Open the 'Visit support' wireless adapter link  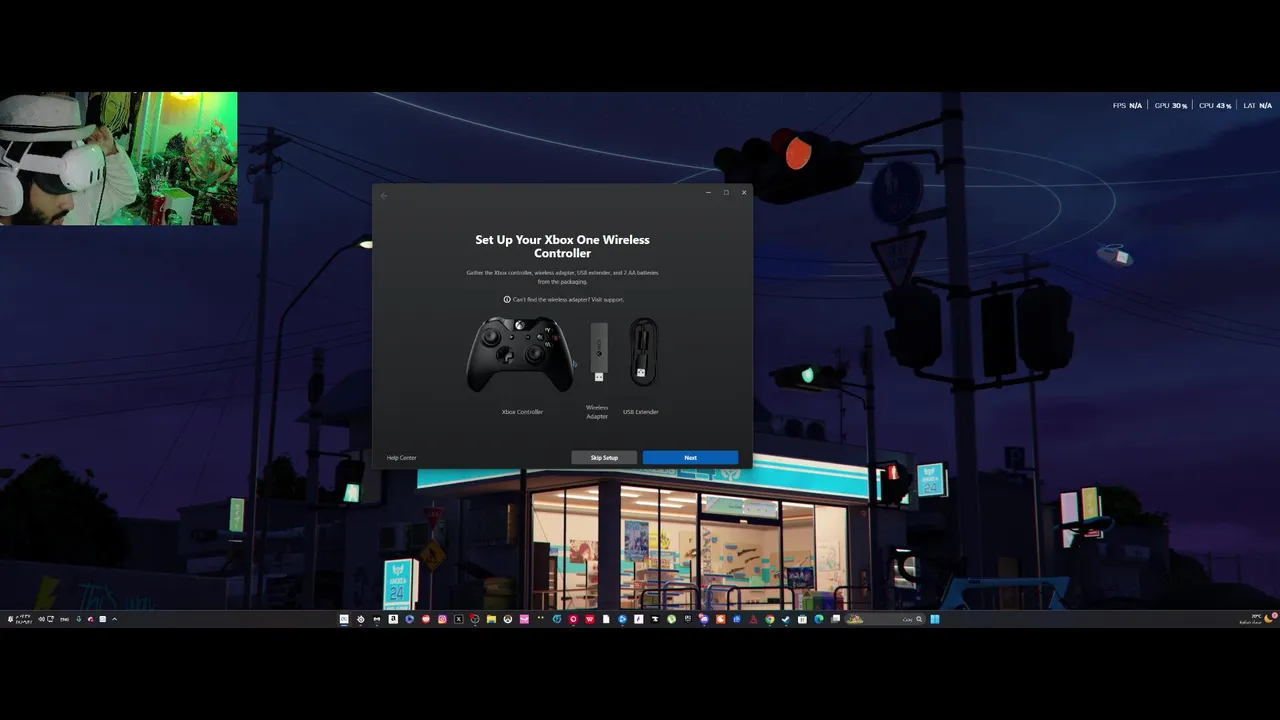click(x=607, y=299)
